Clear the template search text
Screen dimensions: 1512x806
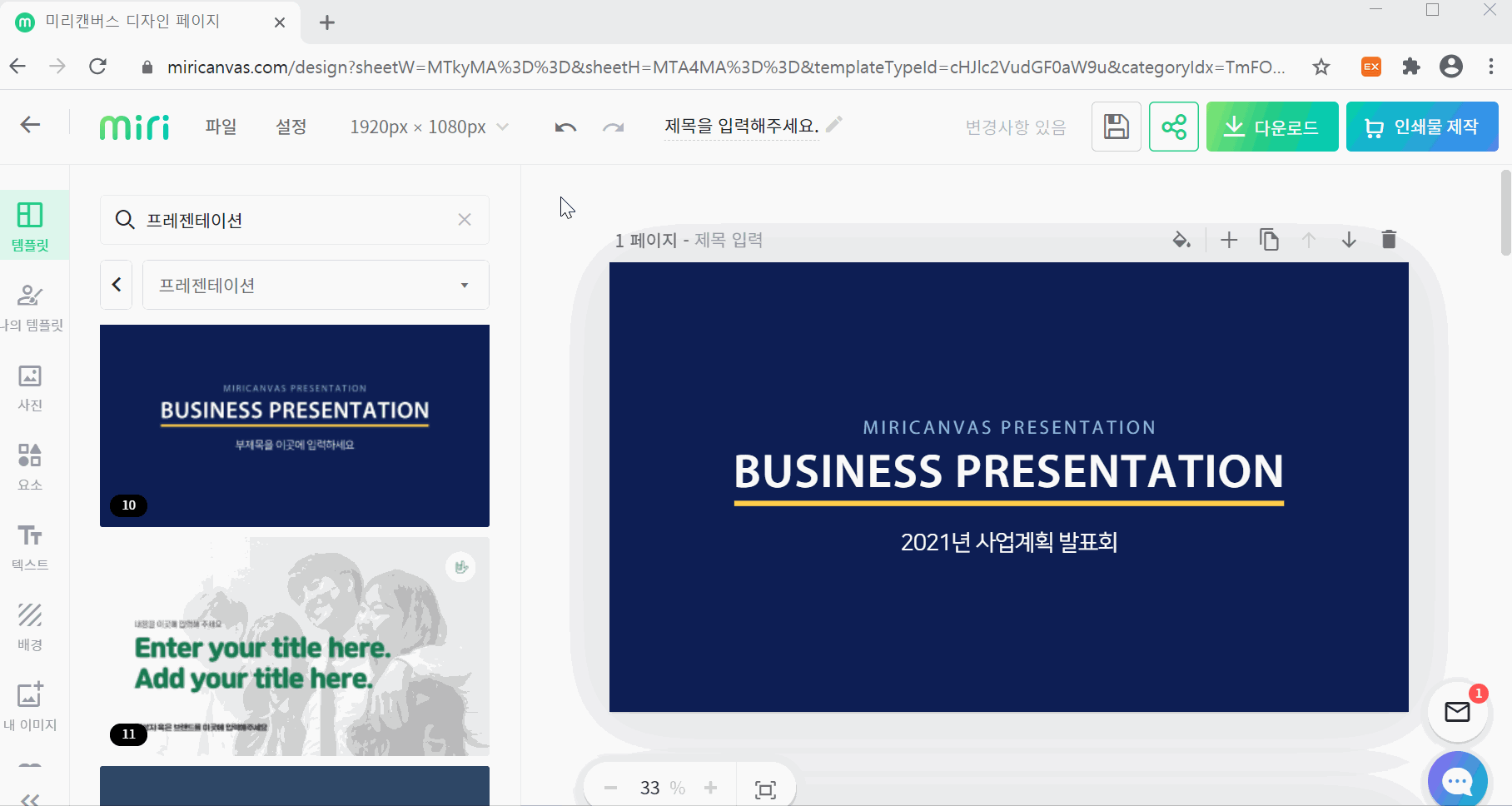pyautogui.click(x=465, y=220)
